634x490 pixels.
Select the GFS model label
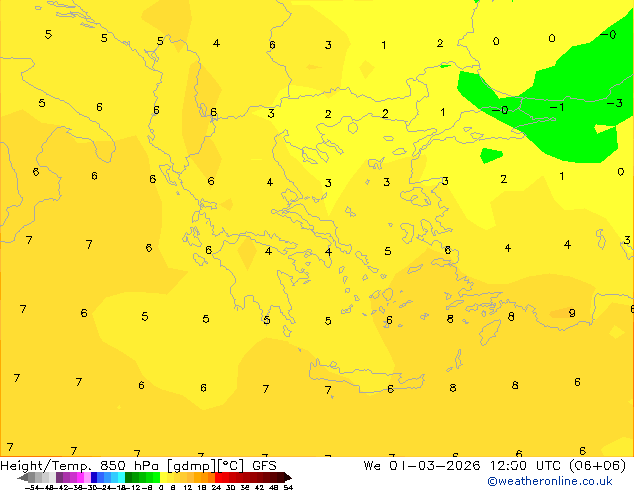264,466
